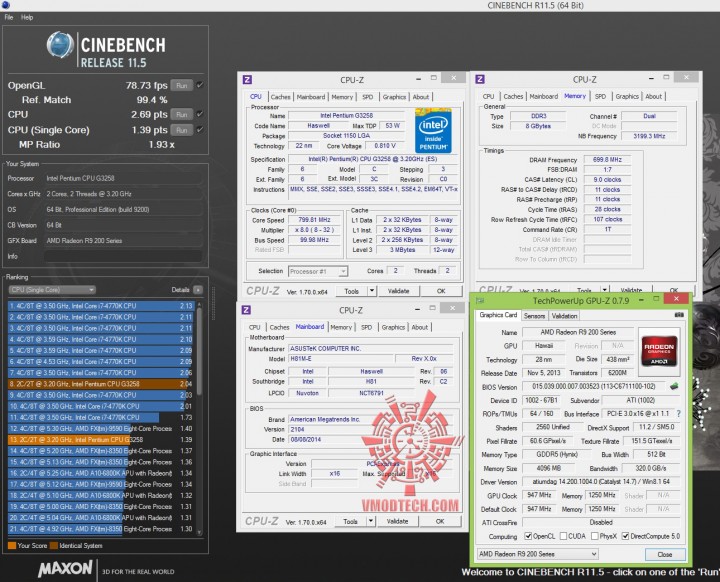Click the BIOS save chip icon in GPU-Z
This screenshot has width=720, height=582.
click(x=674, y=386)
